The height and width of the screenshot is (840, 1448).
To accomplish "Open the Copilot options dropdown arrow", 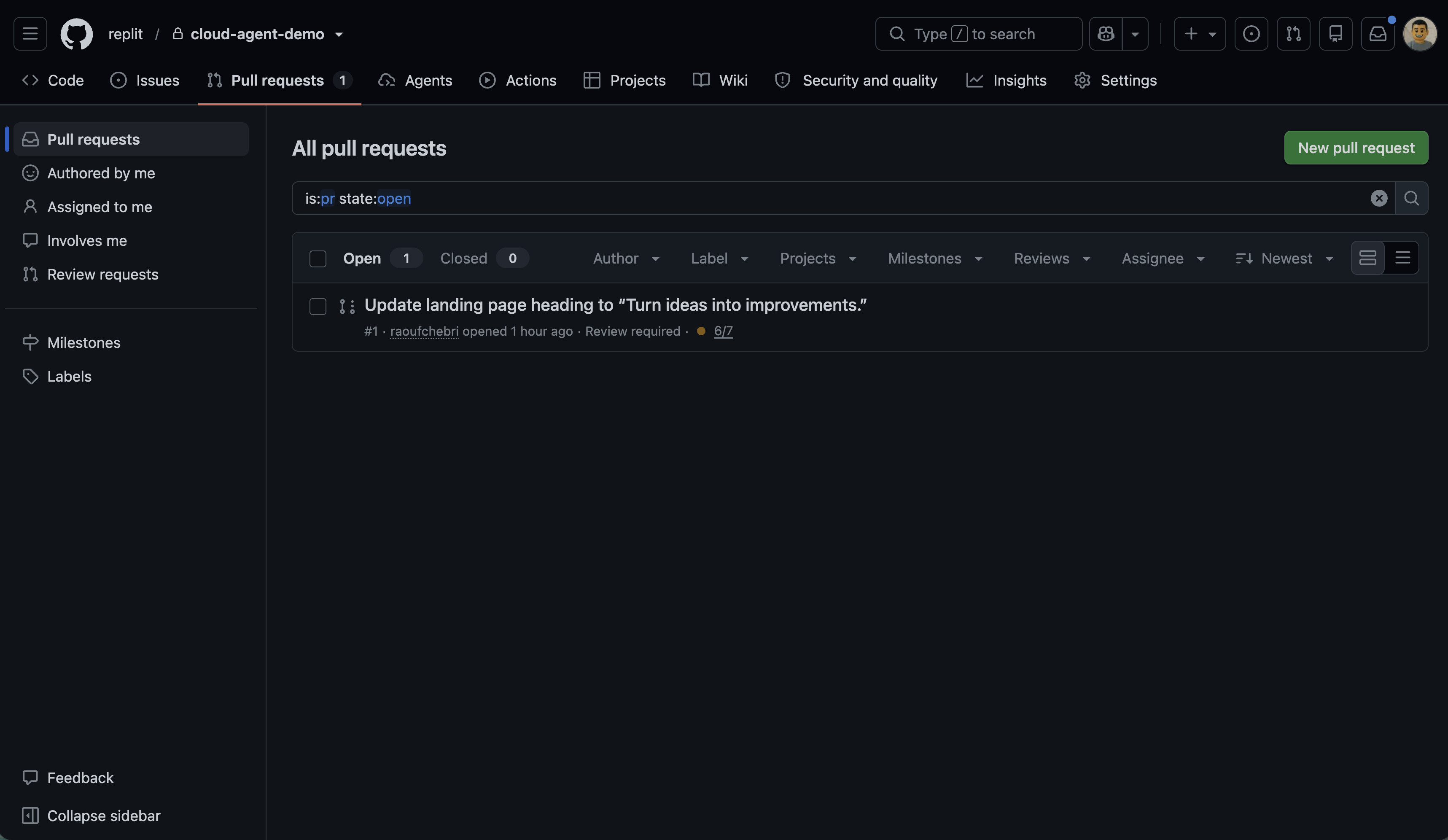I will (x=1135, y=34).
